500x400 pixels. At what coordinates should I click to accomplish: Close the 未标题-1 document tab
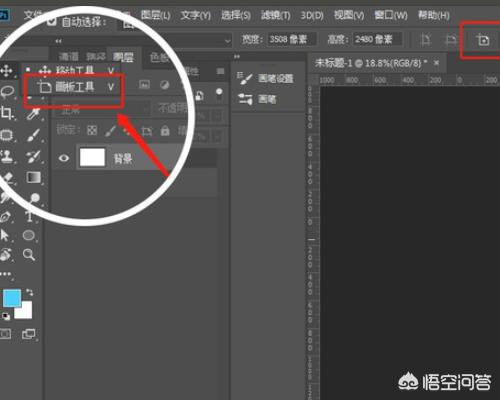436,62
